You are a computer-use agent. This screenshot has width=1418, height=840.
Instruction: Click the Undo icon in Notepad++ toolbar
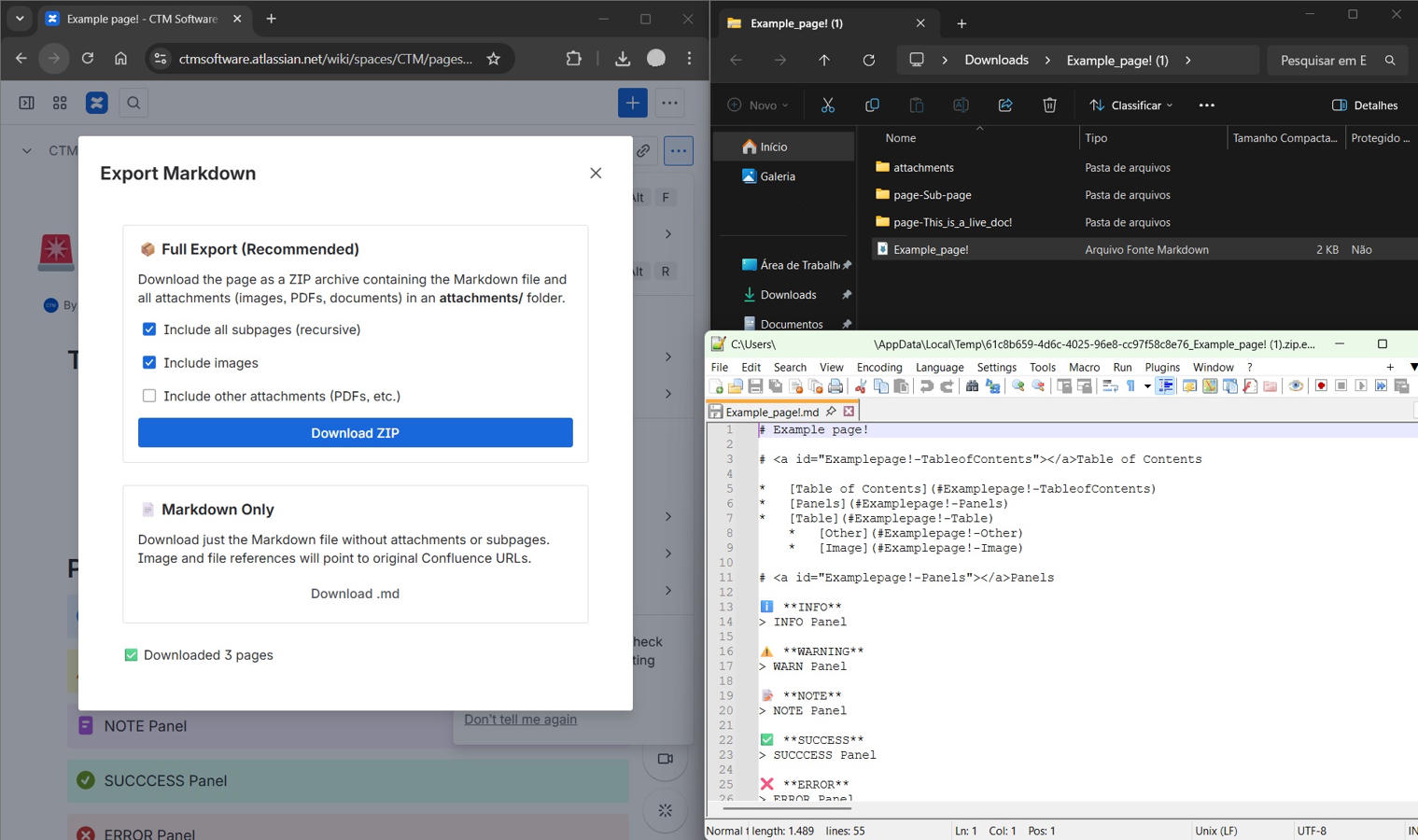[x=926, y=386]
